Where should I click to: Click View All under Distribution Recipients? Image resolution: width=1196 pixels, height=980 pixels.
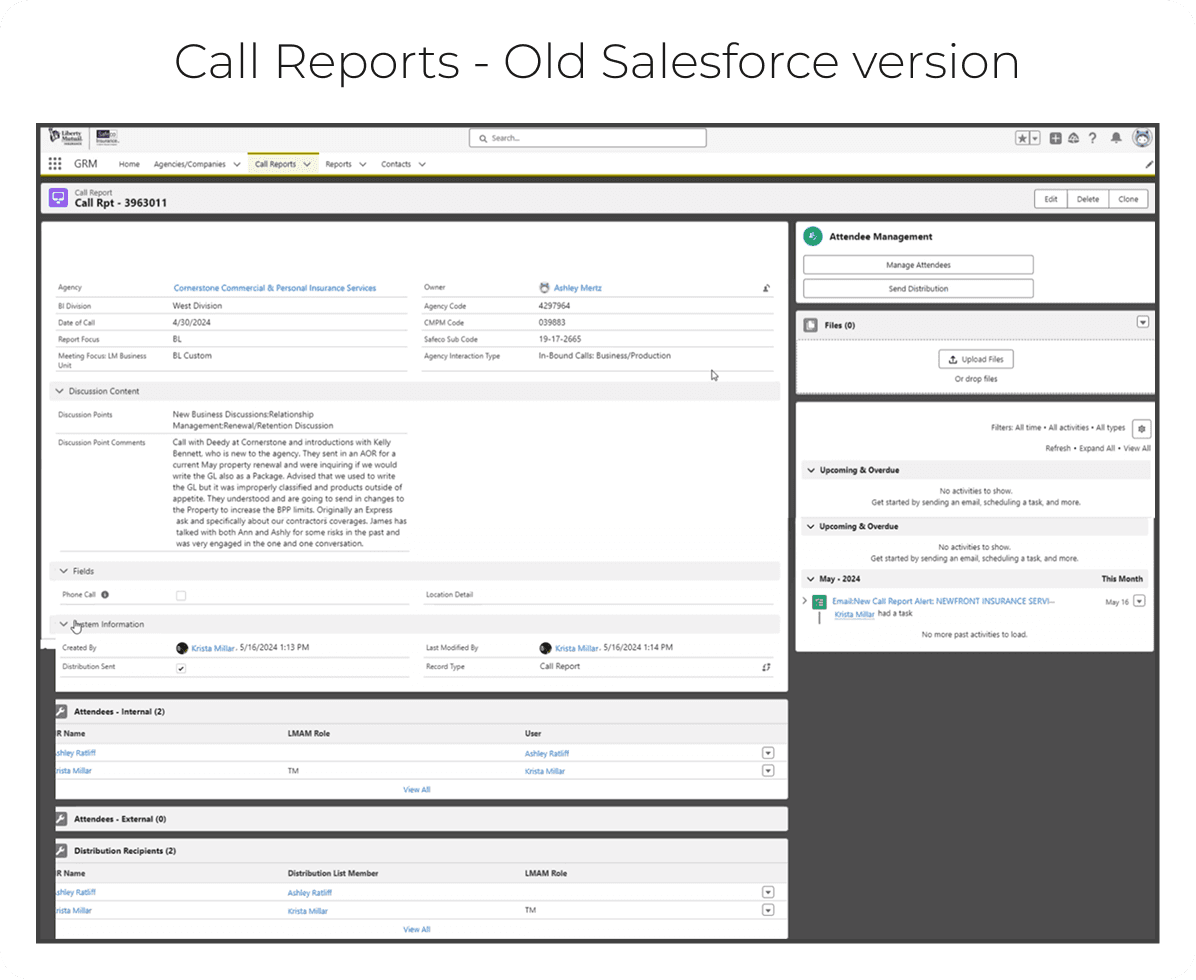pyautogui.click(x=416, y=930)
